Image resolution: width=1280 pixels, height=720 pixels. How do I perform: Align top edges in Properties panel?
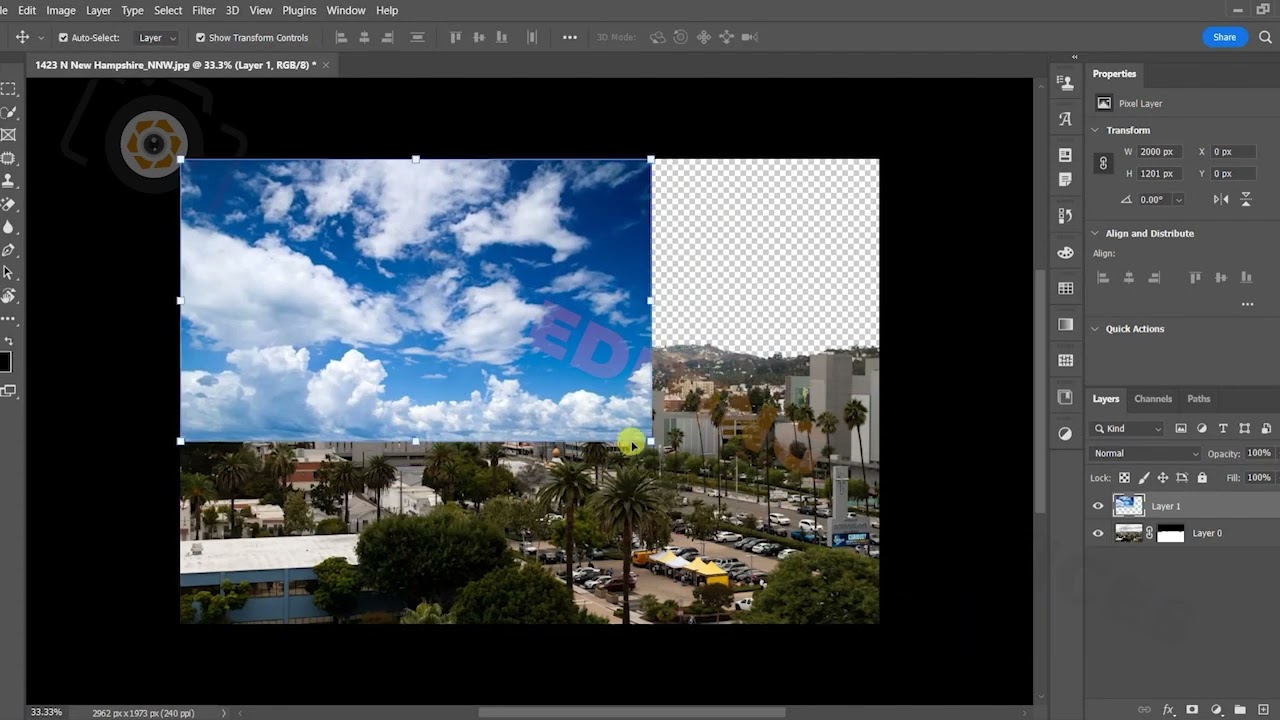pyautogui.click(x=1195, y=277)
